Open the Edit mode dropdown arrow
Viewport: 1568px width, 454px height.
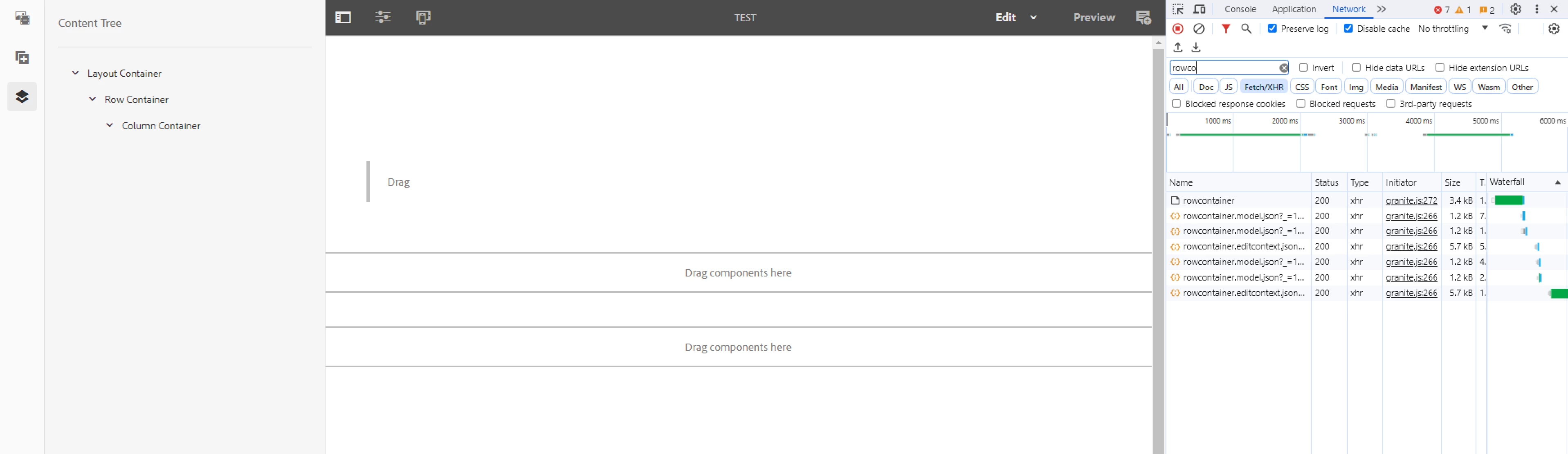coord(1033,17)
